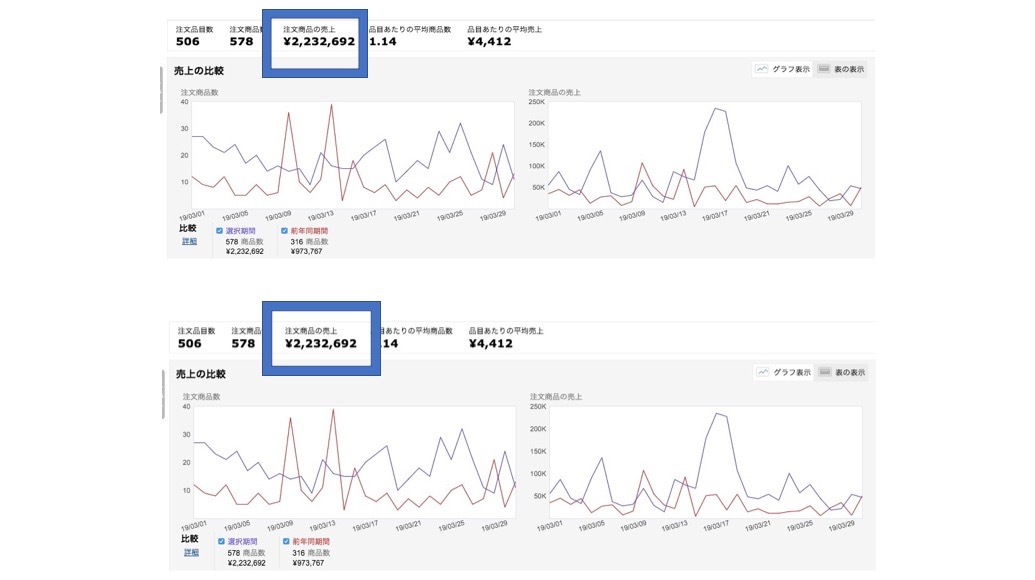The width and height of the screenshot is (1035, 580).
Task: Open 詳細 link in lower comparison section
Action: tap(190, 552)
